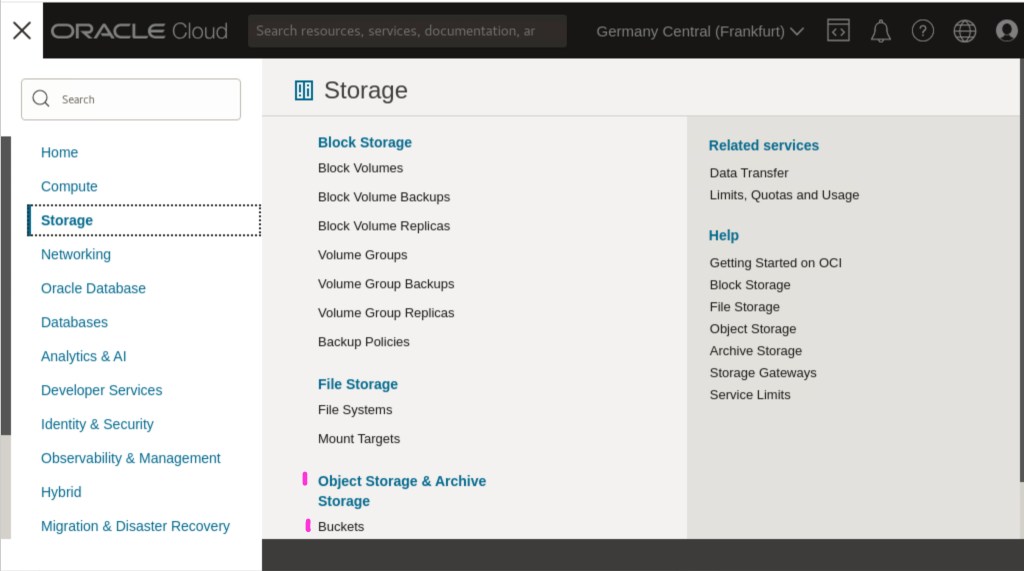
Task: Open Limits, Quotas and Usage link
Action: (x=784, y=195)
